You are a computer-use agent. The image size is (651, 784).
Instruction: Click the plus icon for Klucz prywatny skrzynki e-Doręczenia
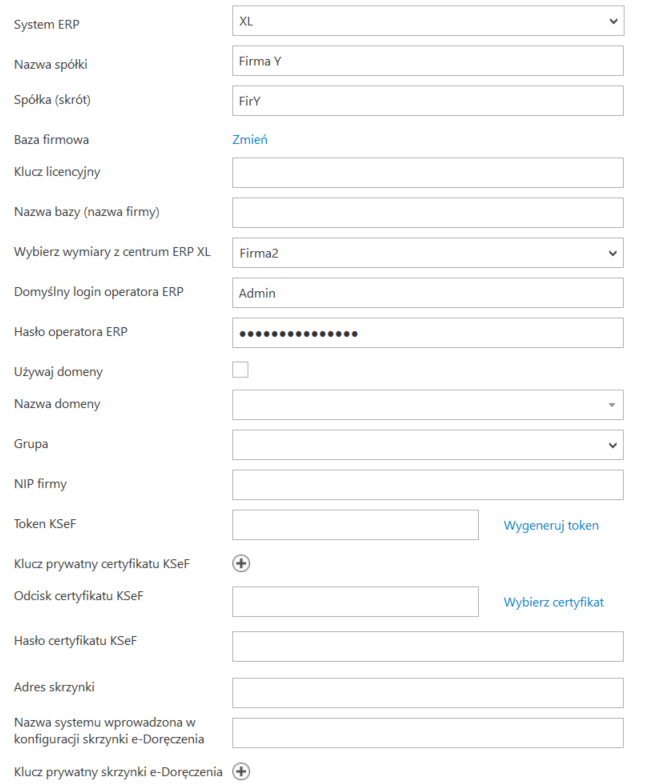(241, 771)
